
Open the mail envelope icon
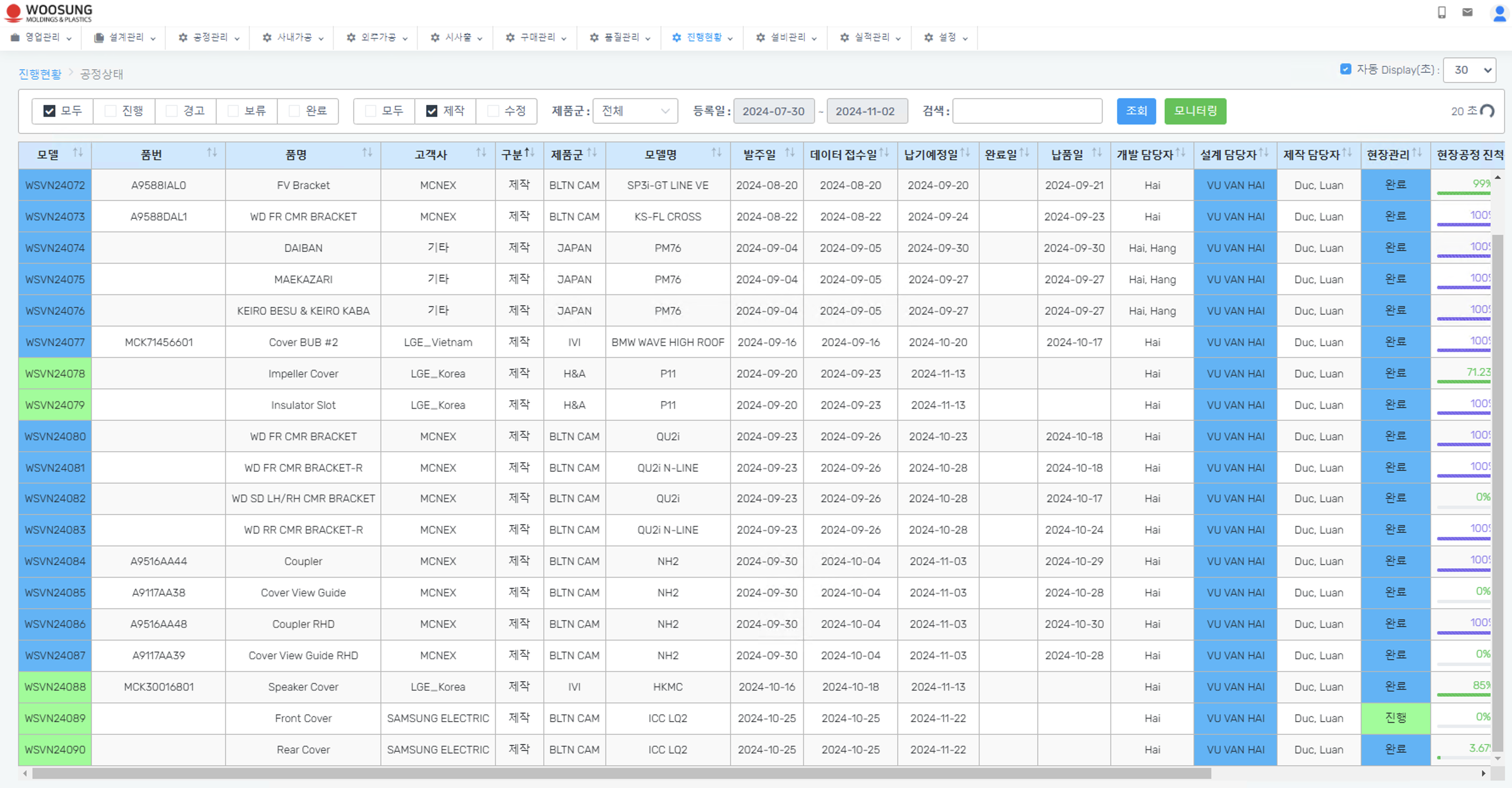coord(1467,12)
